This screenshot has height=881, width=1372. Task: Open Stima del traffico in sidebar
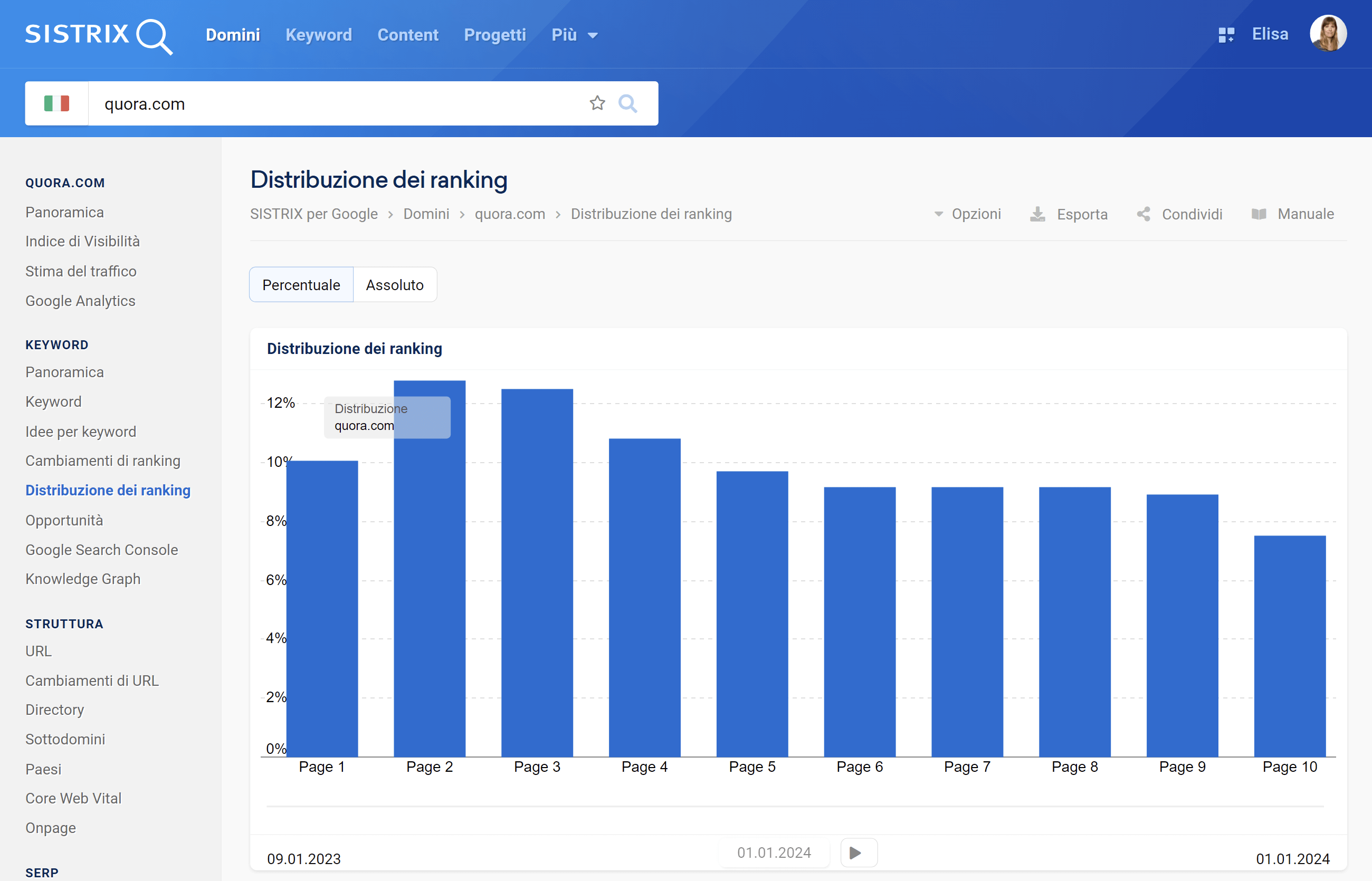tap(81, 271)
